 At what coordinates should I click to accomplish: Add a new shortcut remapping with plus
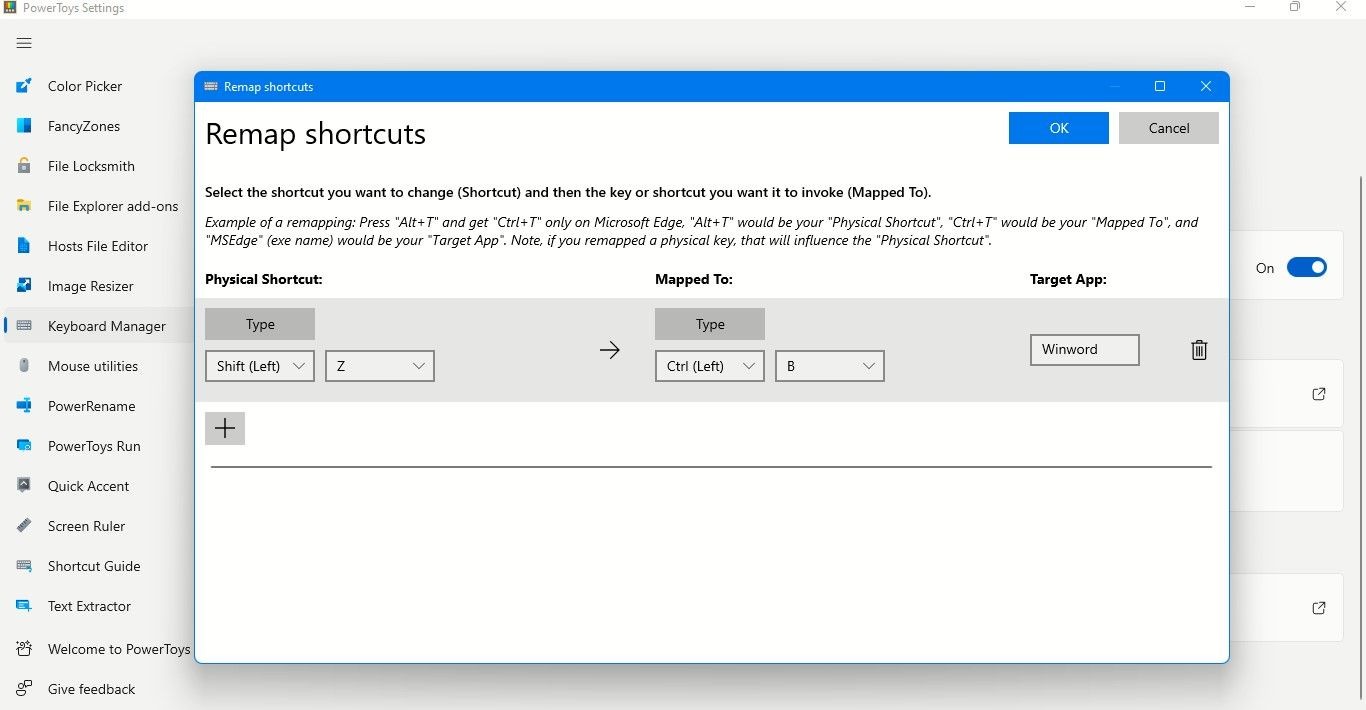[225, 428]
